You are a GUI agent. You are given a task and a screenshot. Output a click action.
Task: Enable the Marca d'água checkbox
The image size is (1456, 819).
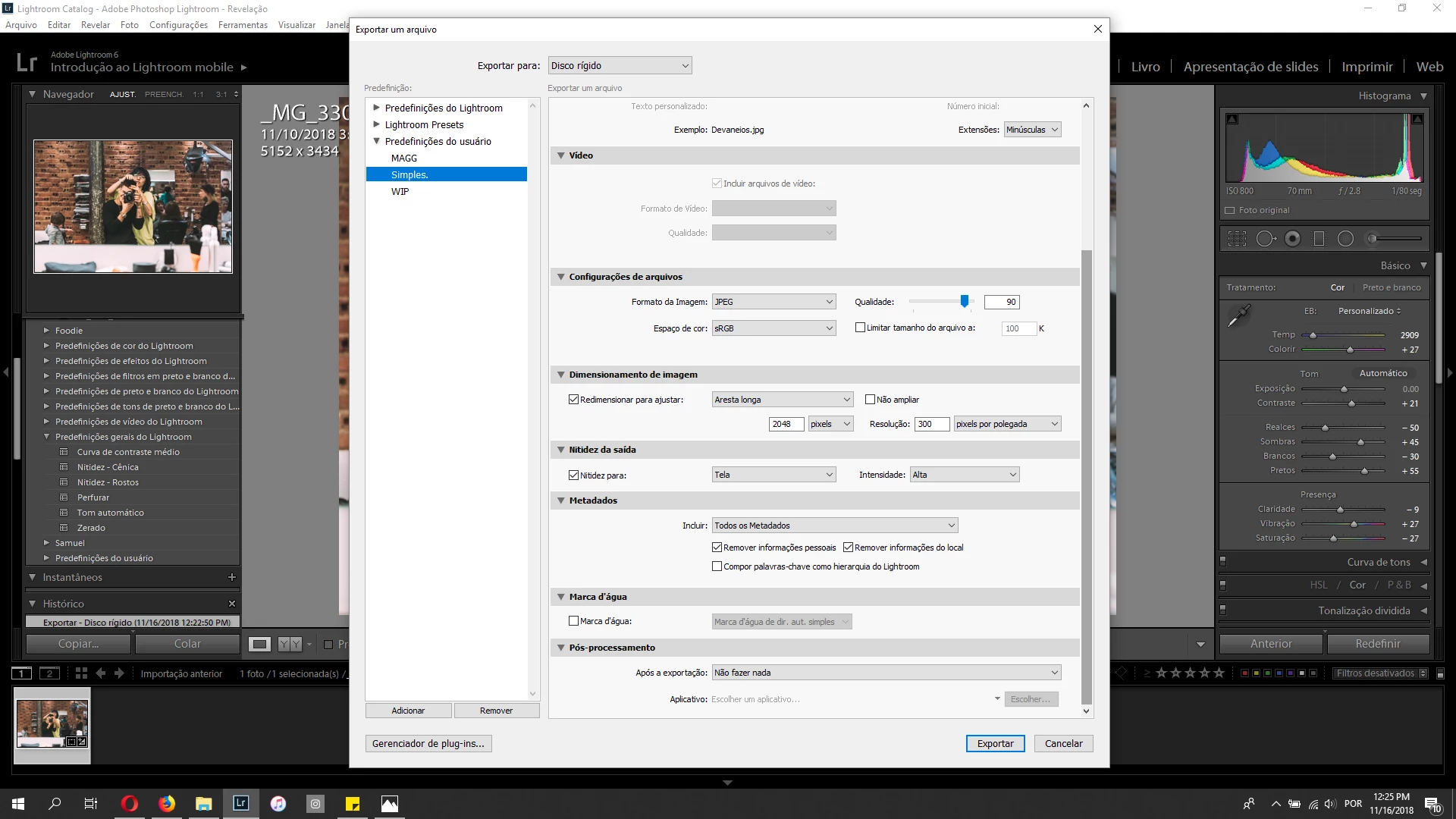tap(574, 621)
